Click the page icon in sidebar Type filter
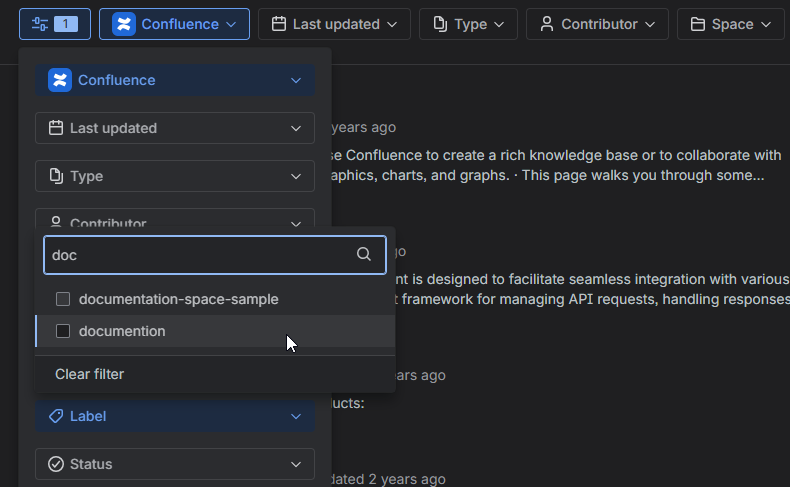This screenshot has width=790, height=487. pos(56,176)
